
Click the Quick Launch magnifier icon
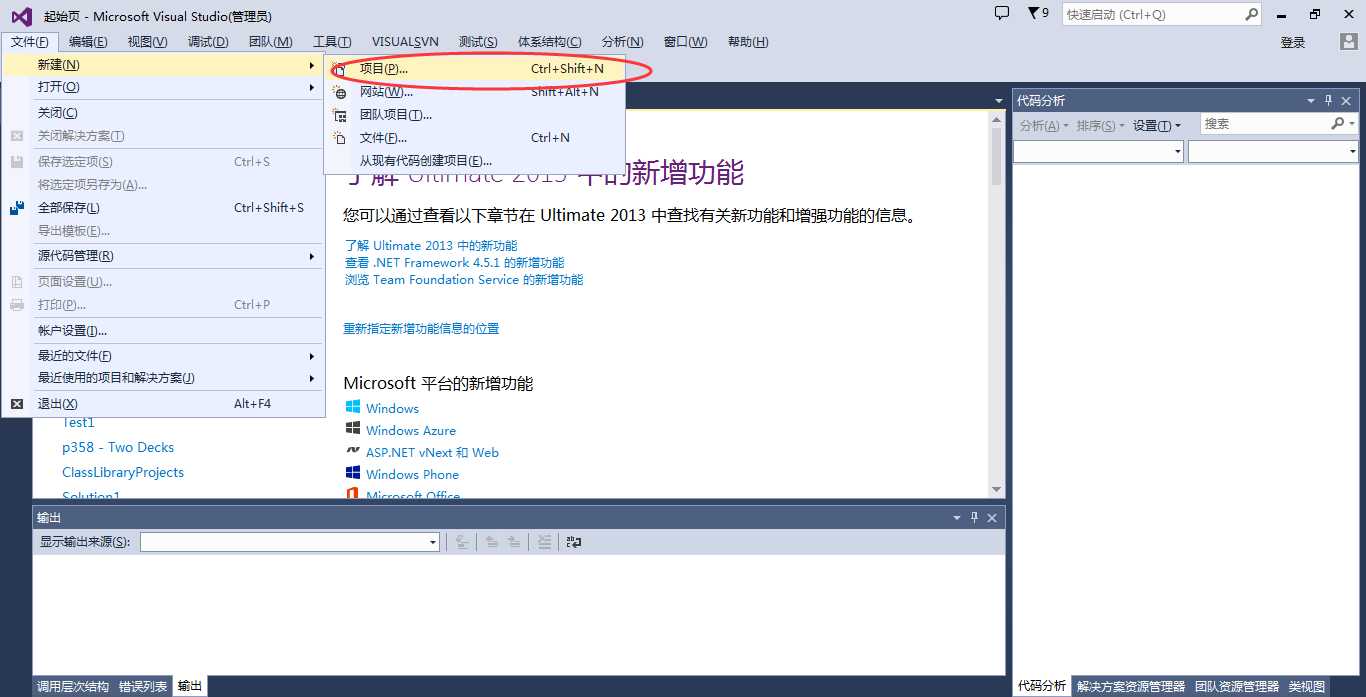[x=1251, y=14]
